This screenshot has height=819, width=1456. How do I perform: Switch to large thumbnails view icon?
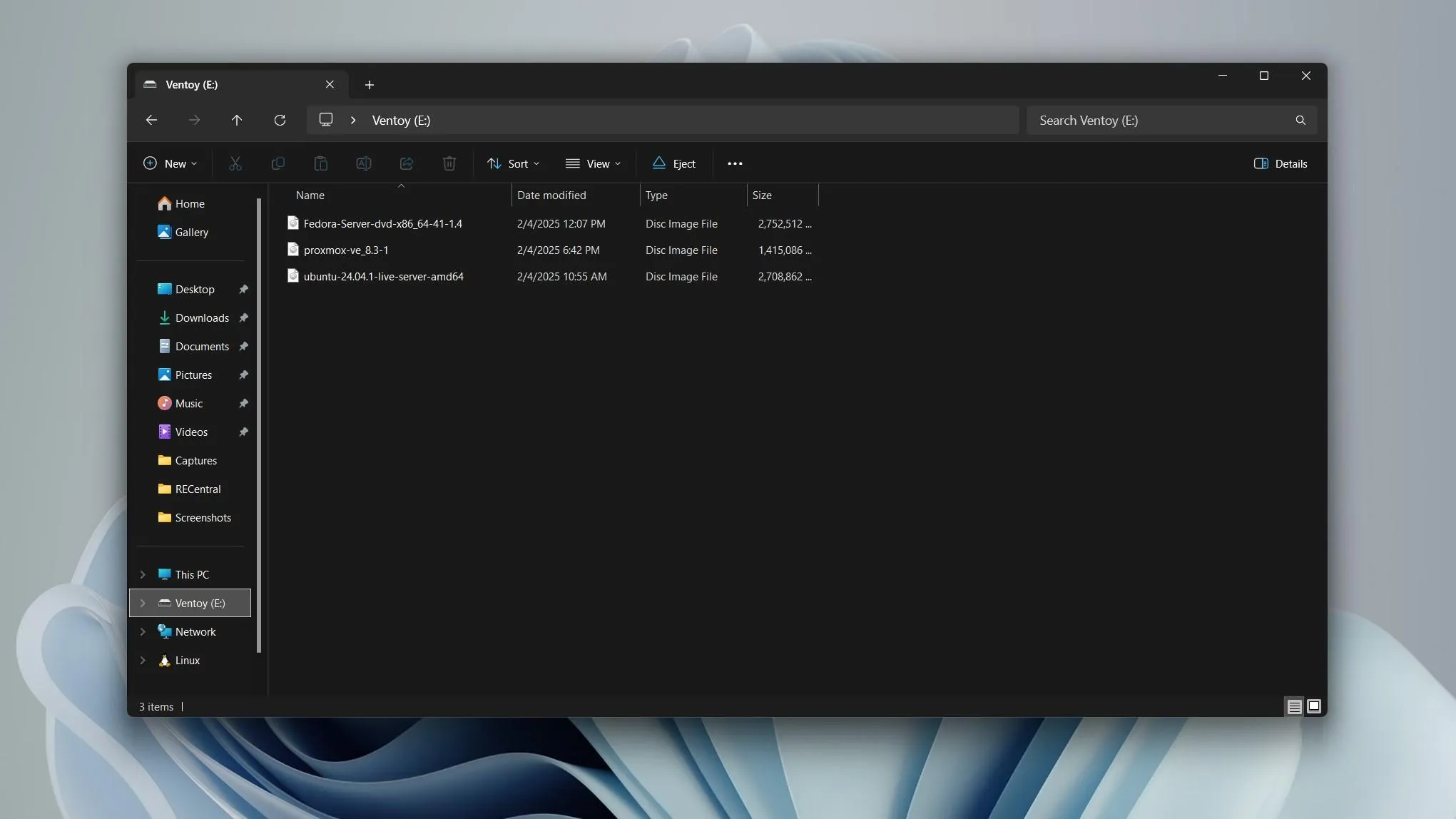coord(1314,706)
